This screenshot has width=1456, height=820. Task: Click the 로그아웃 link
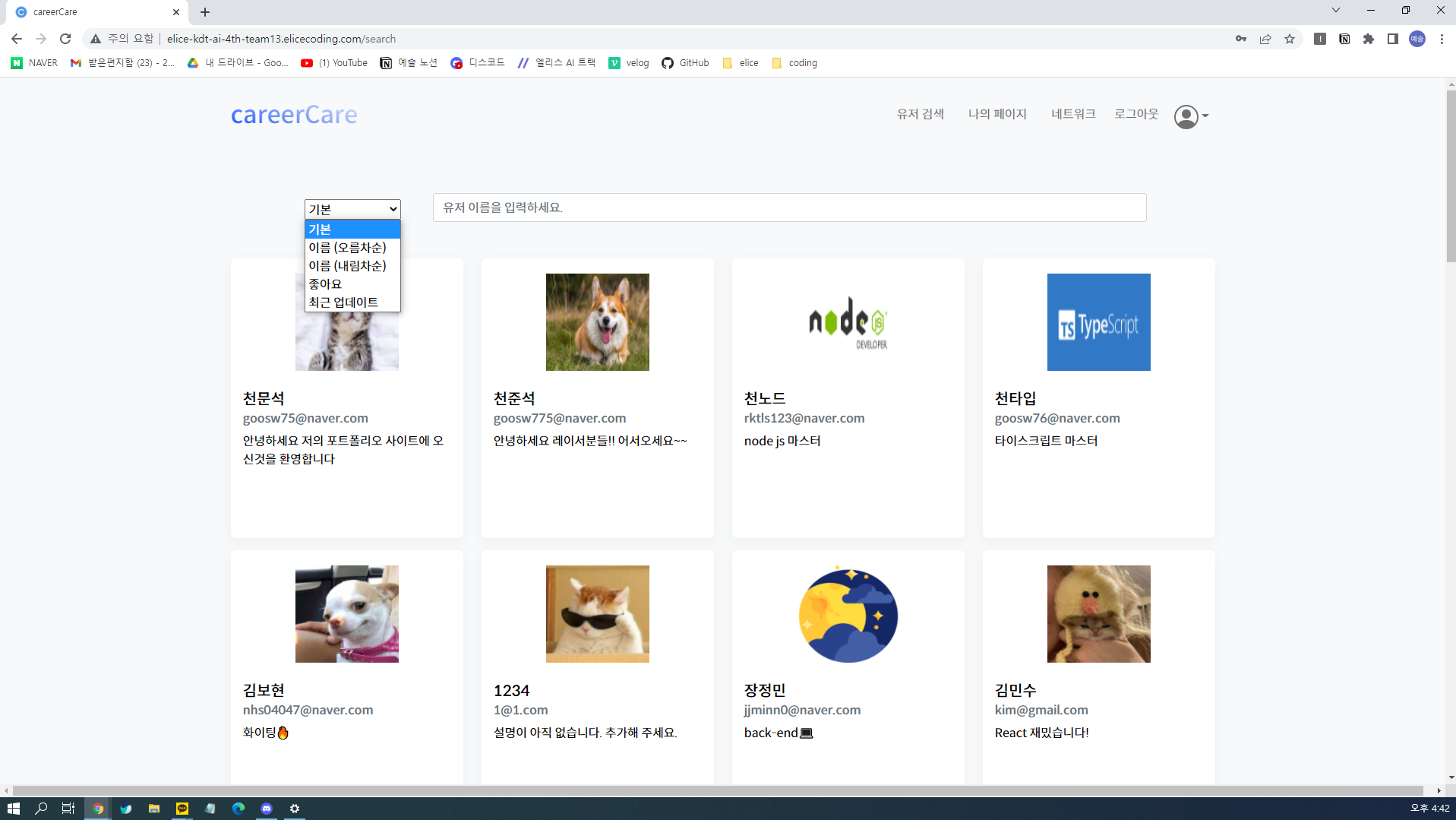(1135, 114)
